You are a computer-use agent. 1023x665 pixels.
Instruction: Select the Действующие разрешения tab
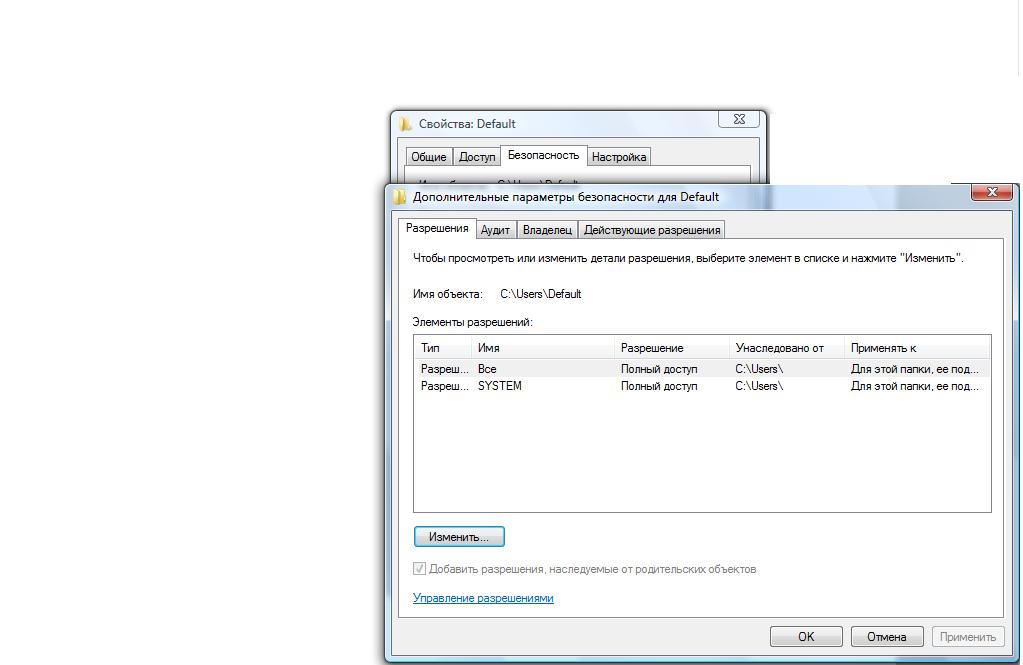651,230
